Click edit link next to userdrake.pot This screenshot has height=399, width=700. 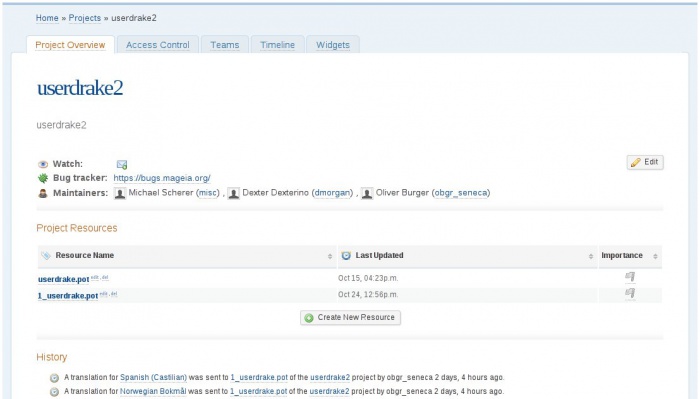point(95,278)
